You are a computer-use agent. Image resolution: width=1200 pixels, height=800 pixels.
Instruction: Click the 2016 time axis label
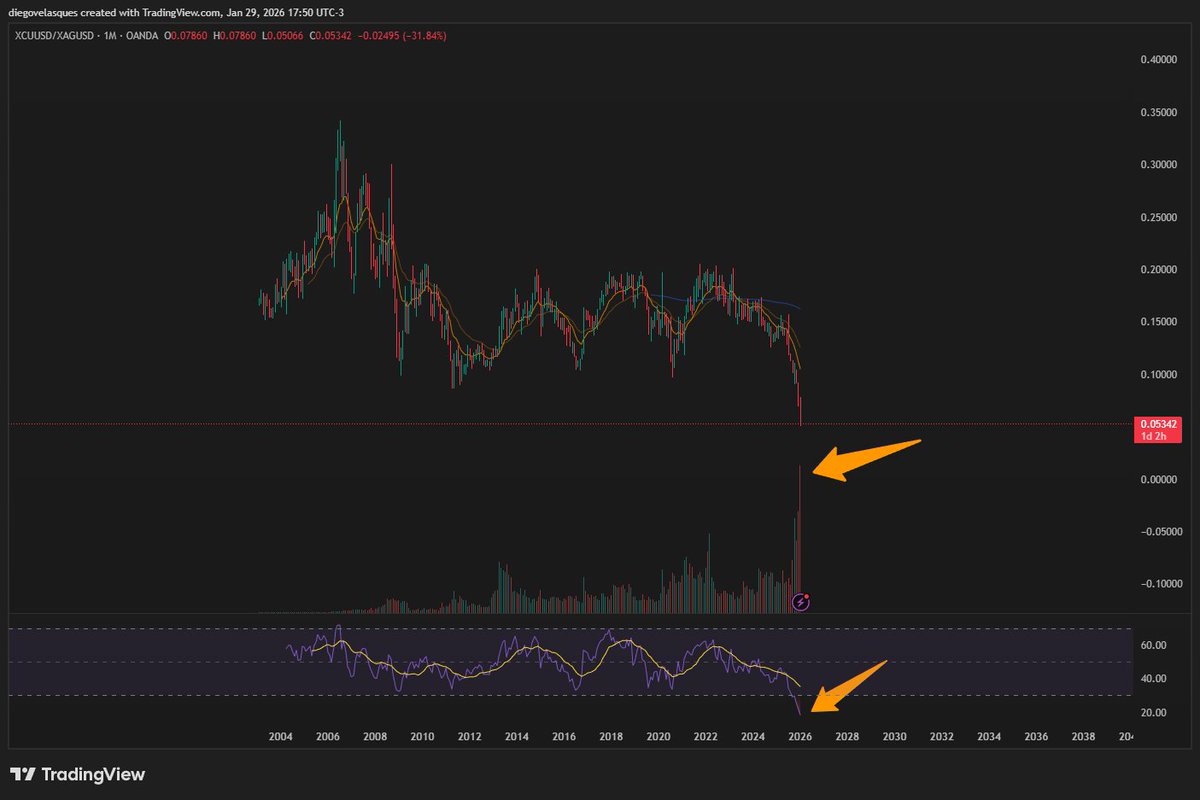click(x=563, y=737)
